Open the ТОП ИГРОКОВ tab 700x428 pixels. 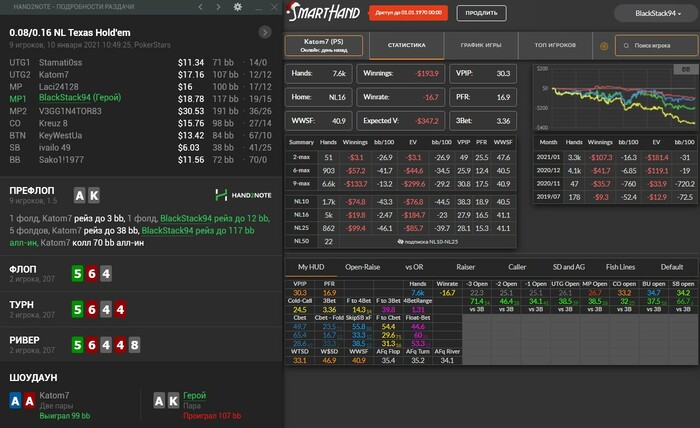click(x=555, y=45)
